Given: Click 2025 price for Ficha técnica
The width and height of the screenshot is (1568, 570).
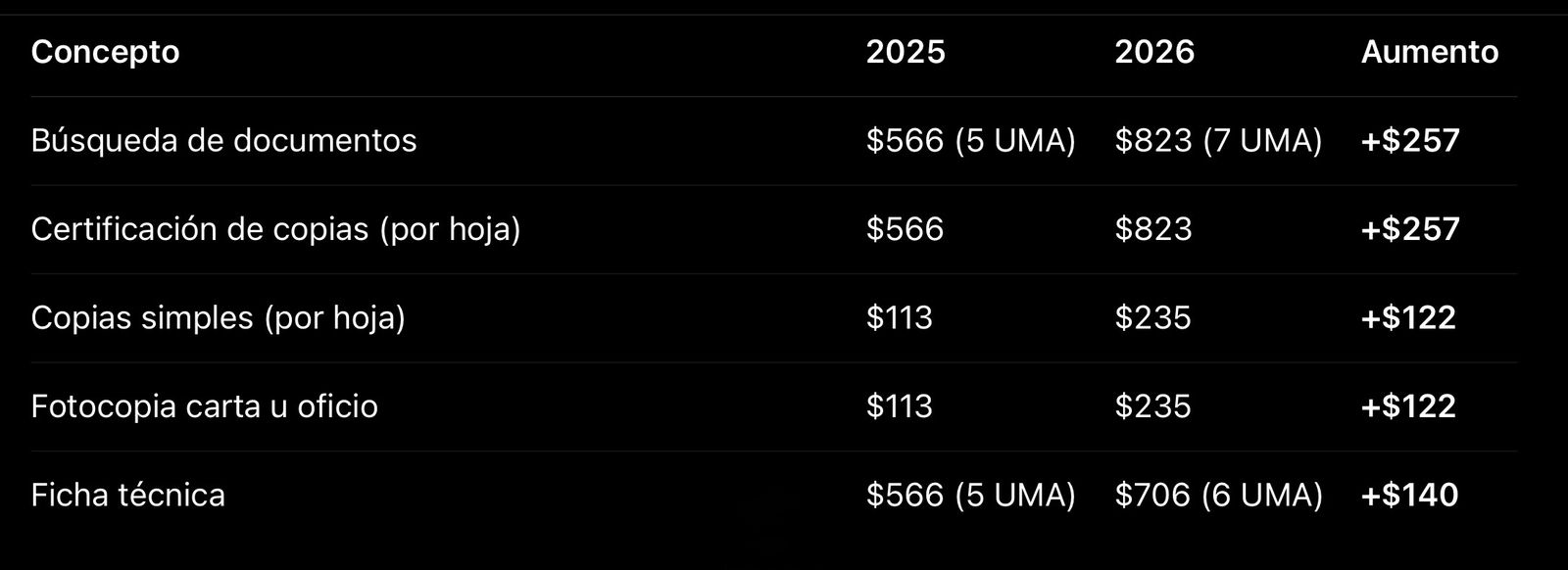Looking at the screenshot, I should (x=970, y=496).
